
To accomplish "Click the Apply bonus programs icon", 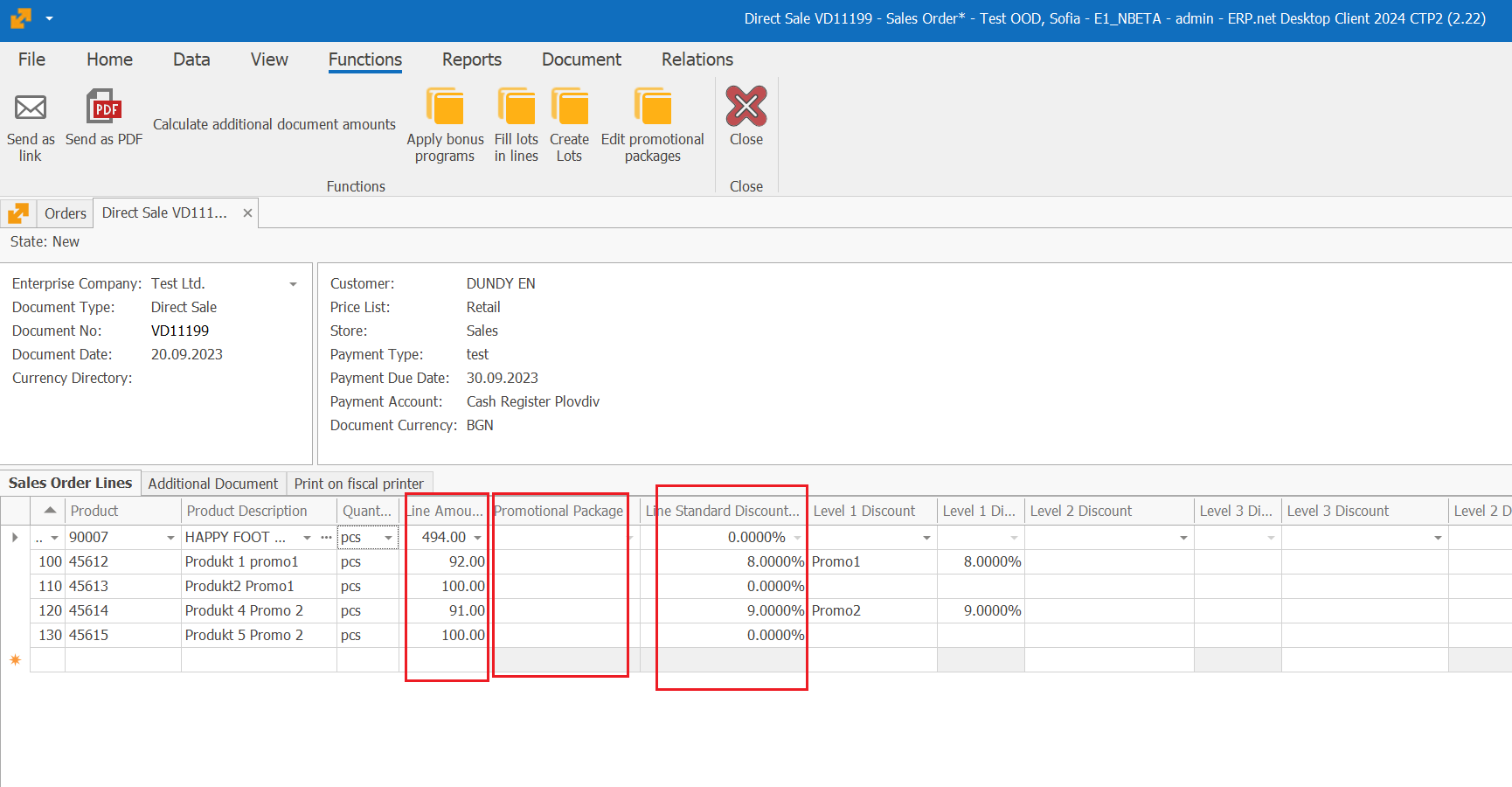I will click(x=445, y=107).
